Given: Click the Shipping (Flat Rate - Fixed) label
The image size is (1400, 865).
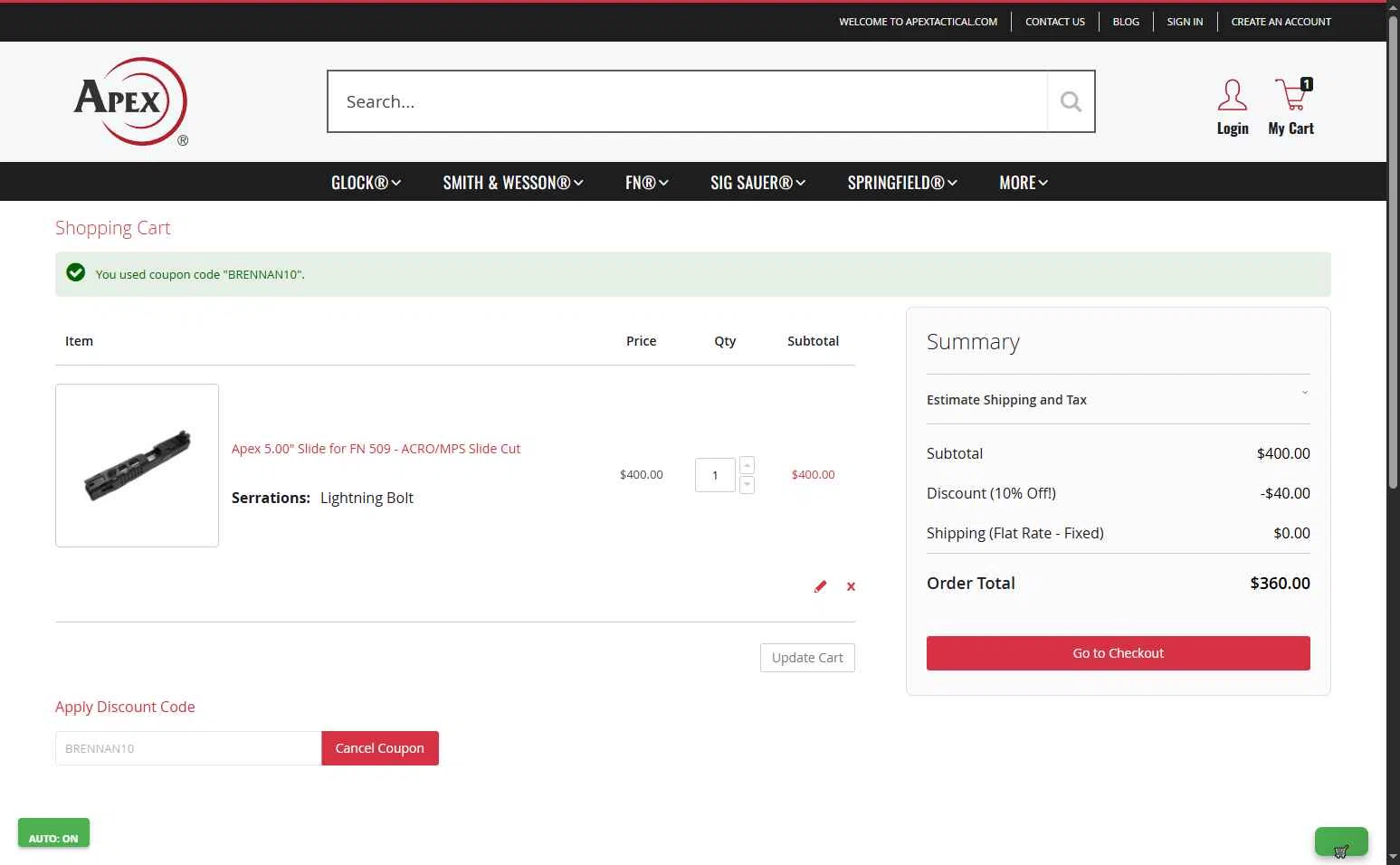Looking at the screenshot, I should (1015, 533).
